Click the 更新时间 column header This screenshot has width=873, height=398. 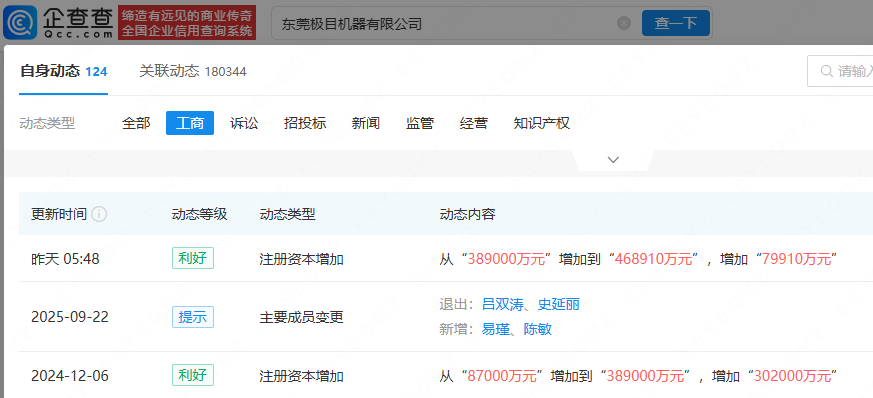[x=59, y=214]
